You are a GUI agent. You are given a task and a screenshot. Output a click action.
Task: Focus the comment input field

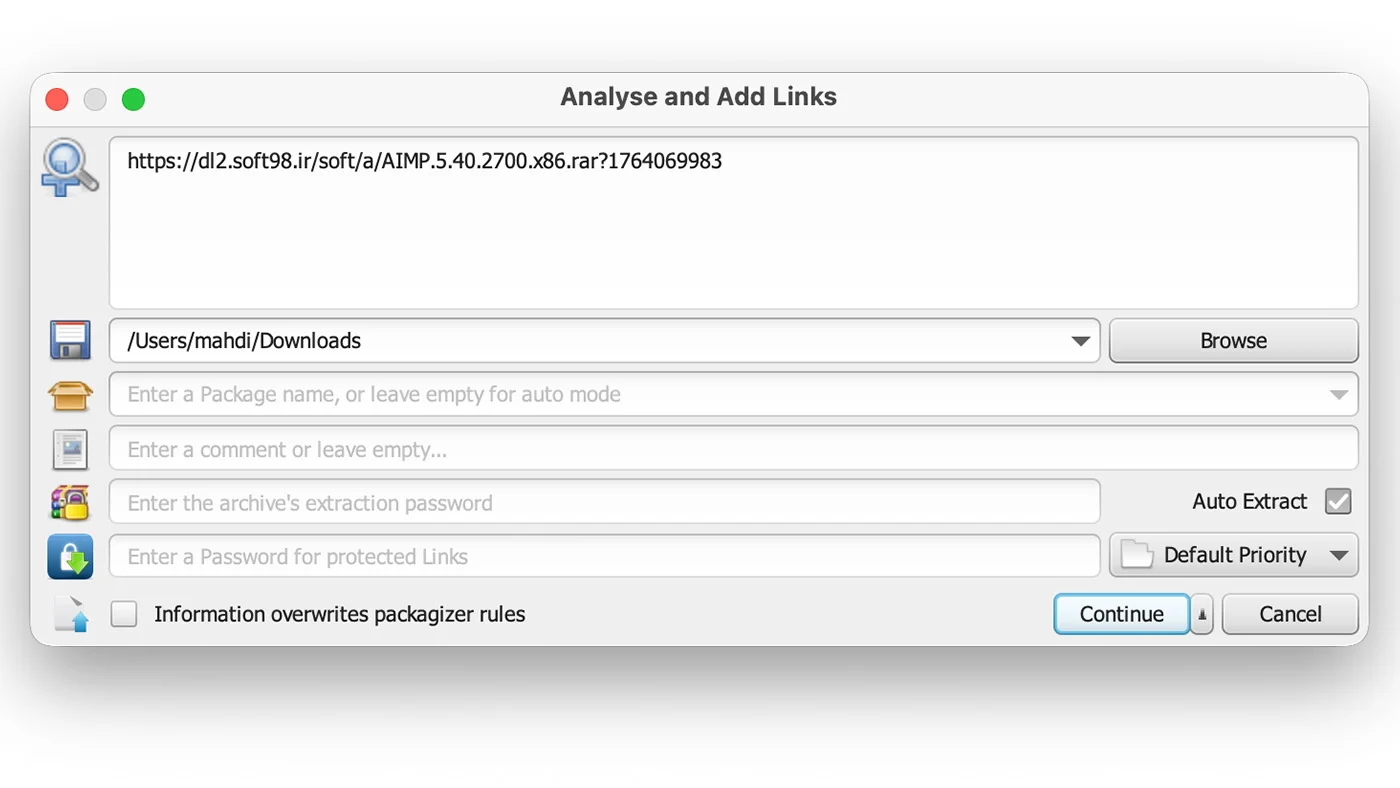coord(733,449)
